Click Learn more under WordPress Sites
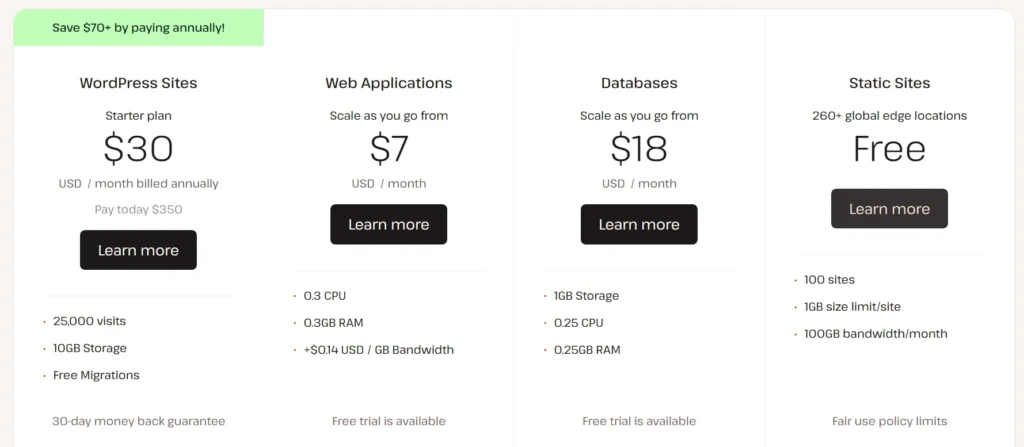This screenshot has height=447, width=1024. tap(138, 250)
